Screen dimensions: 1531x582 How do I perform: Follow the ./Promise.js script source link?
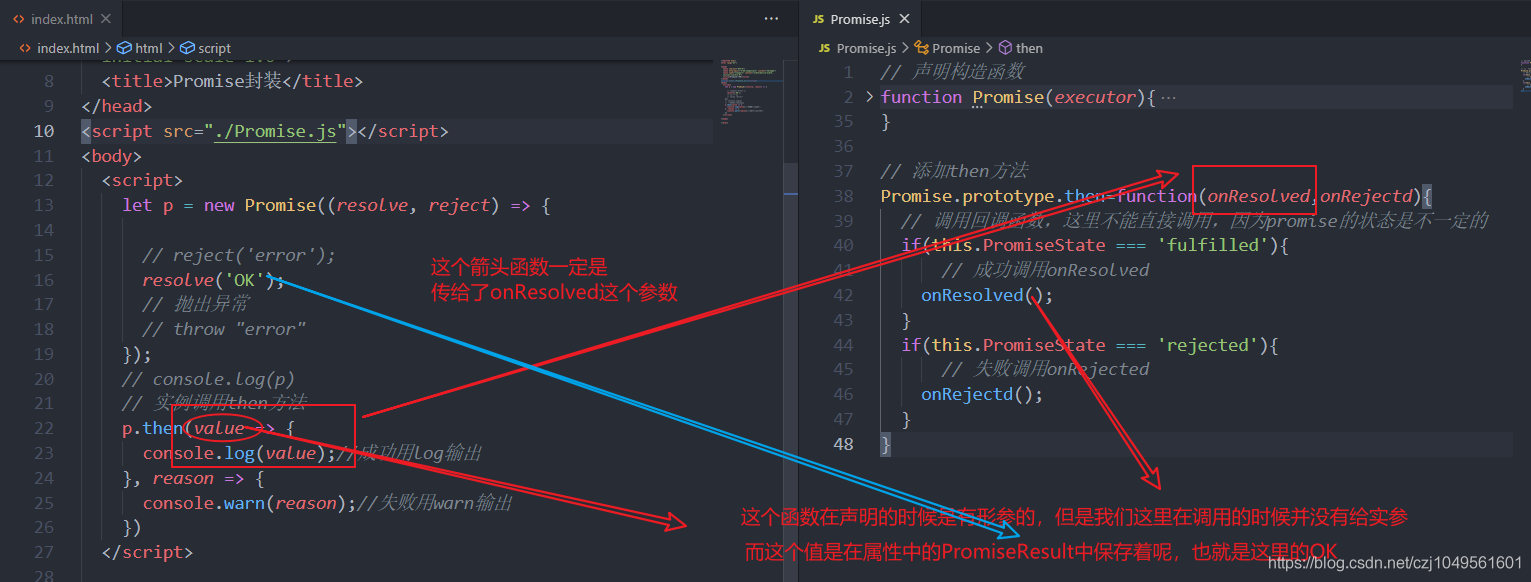click(275, 131)
